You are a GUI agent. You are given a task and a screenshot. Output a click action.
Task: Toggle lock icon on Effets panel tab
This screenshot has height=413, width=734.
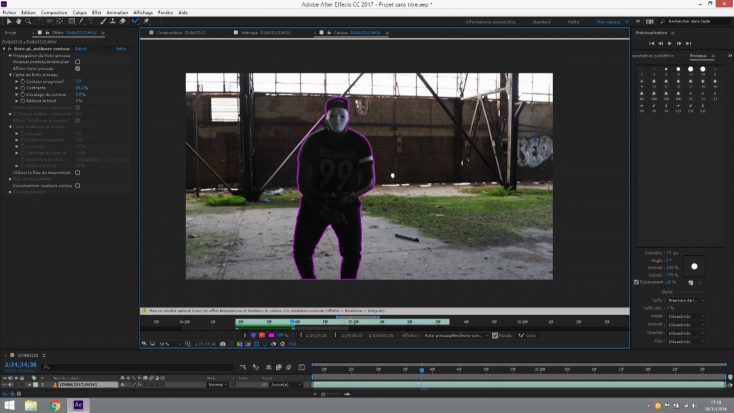tap(47, 32)
